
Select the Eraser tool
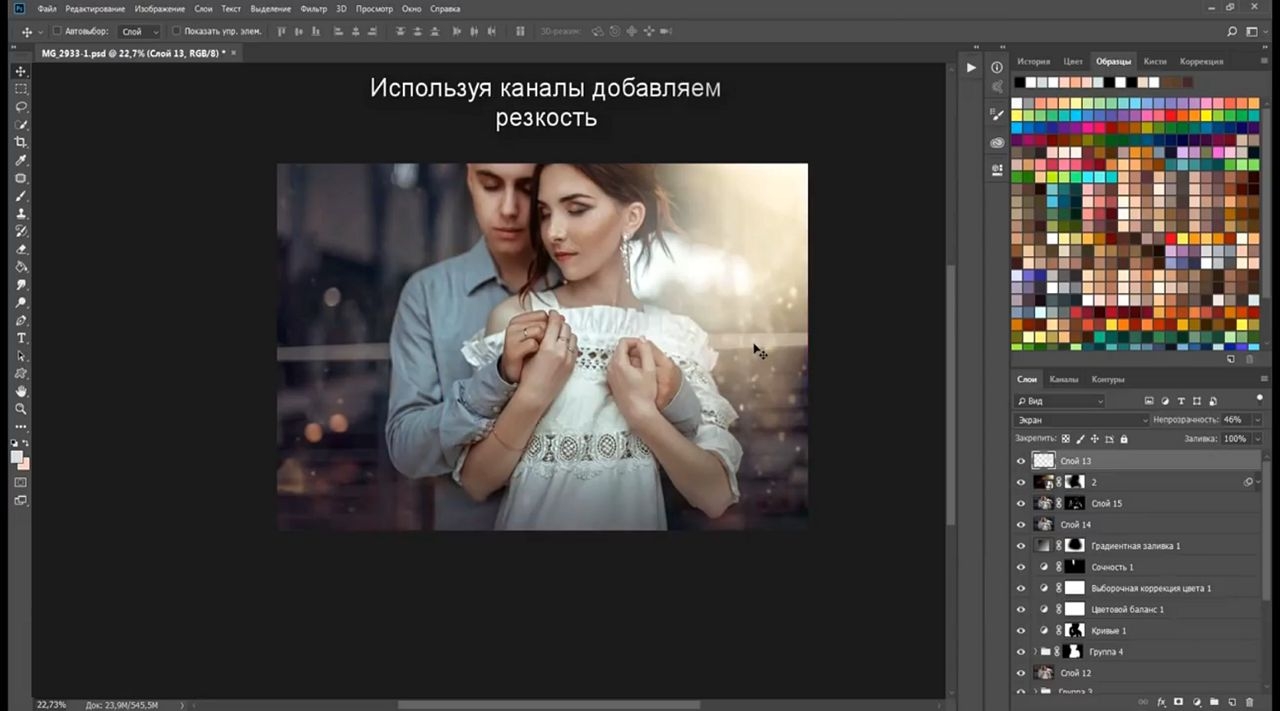coord(21,250)
